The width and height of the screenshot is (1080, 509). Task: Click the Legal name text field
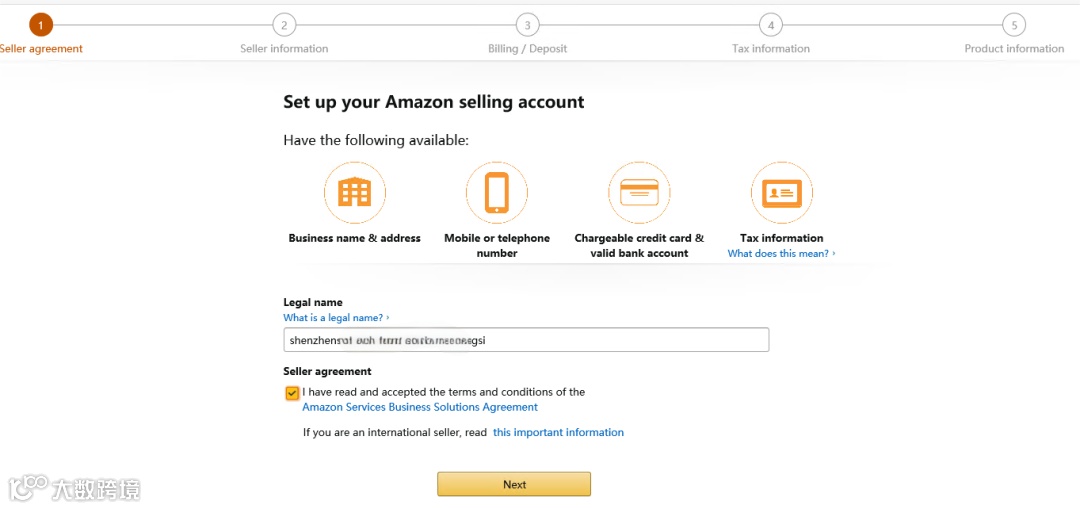point(526,340)
